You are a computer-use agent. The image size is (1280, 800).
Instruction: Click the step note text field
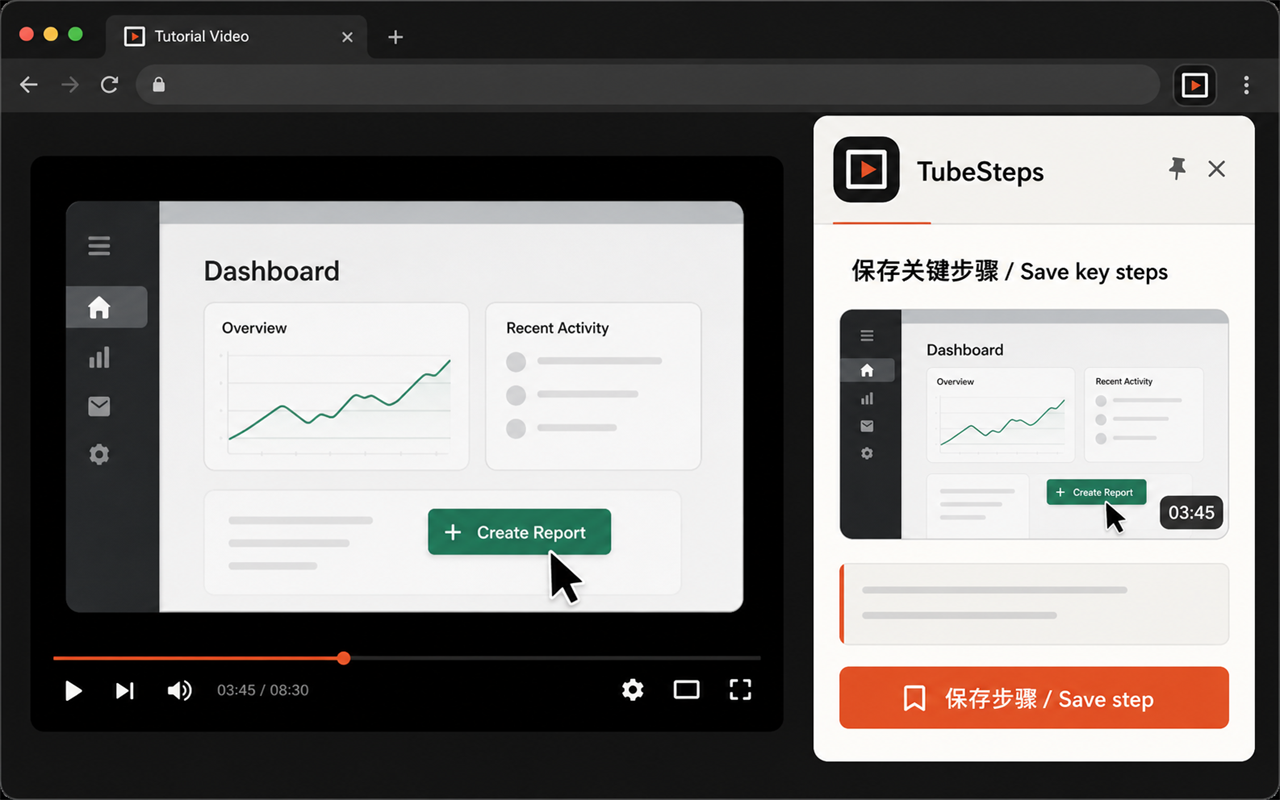pos(1034,604)
